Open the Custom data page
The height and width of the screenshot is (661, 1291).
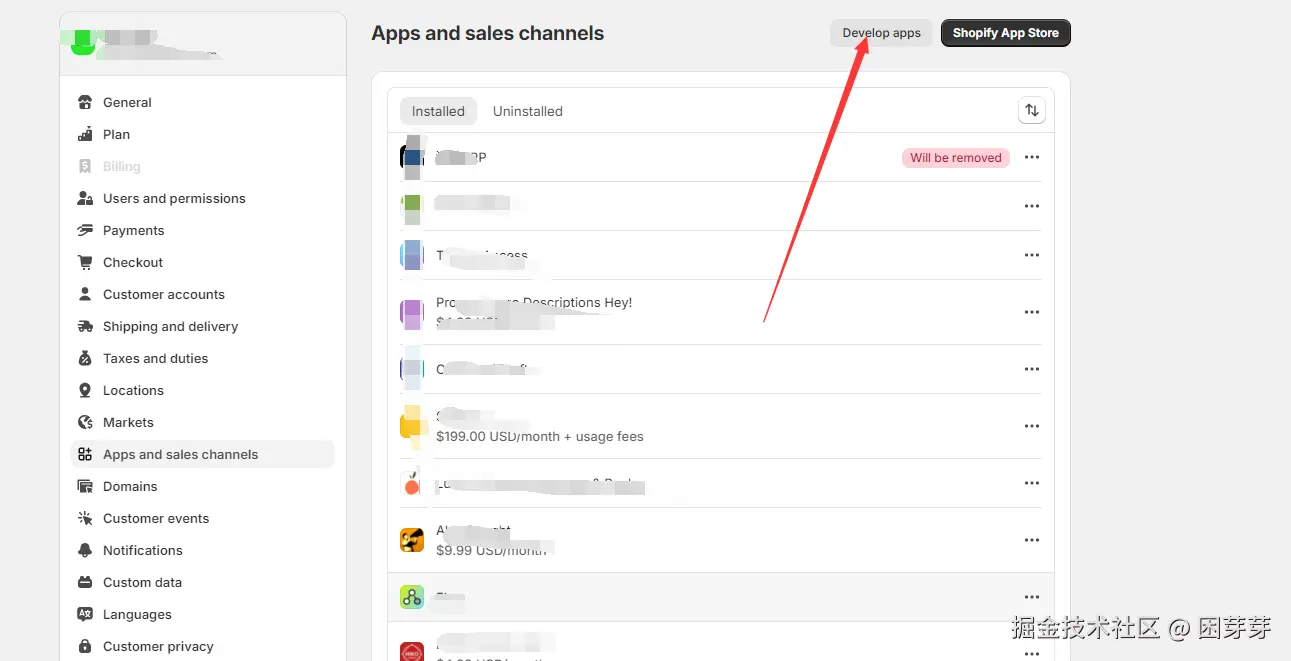click(203, 582)
